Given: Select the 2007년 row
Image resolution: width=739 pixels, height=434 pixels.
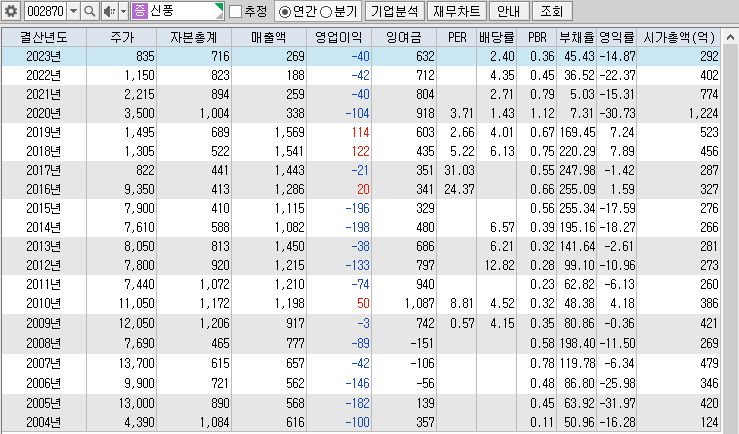Looking at the screenshot, I should click(361, 363).
